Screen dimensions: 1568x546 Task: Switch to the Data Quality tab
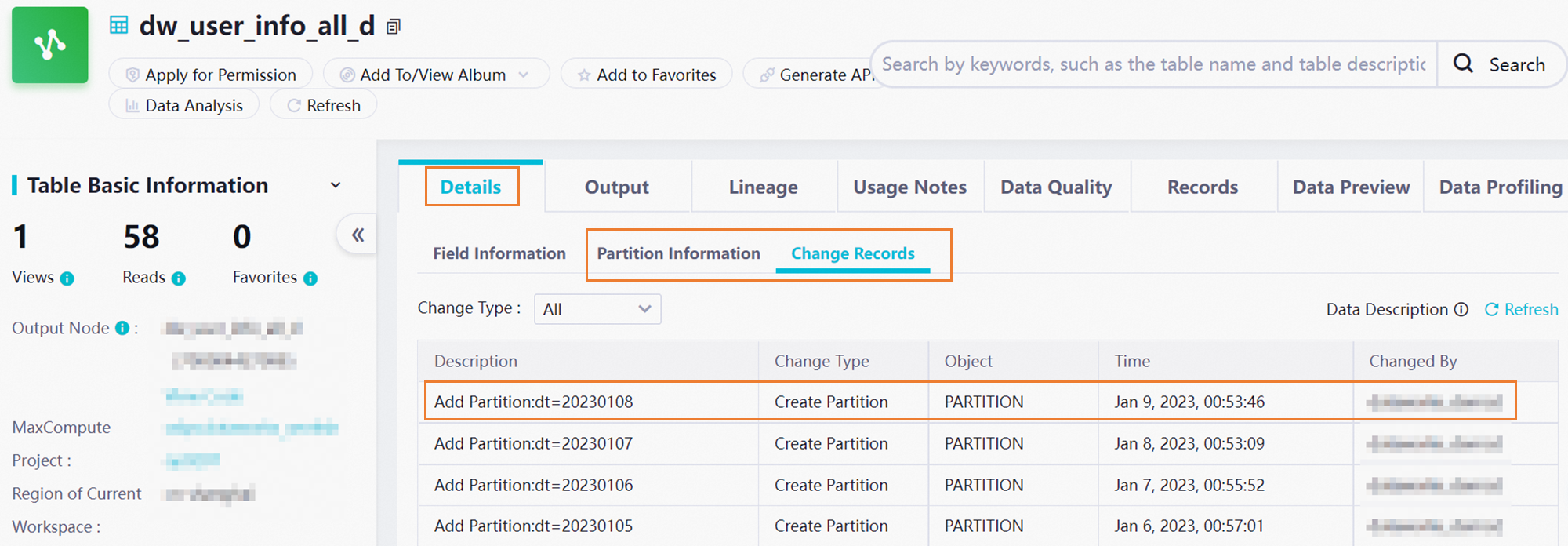1056,187
